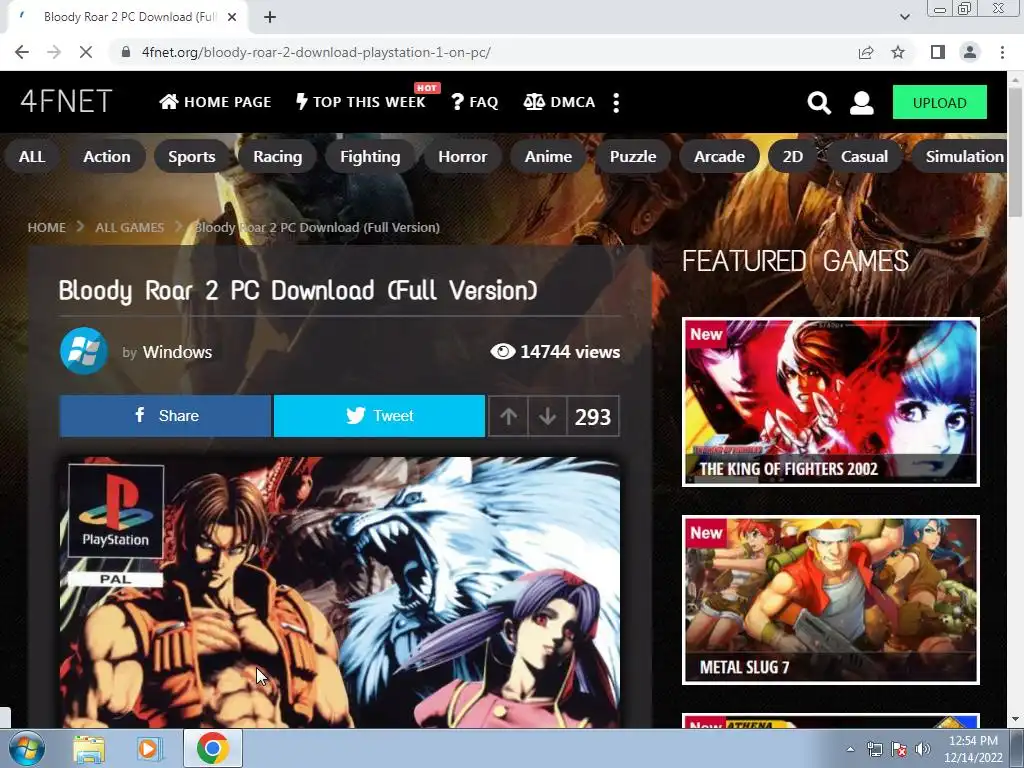1024x768 pixels.
Task: Open the Windows Start menu
Action: [27, 748]
